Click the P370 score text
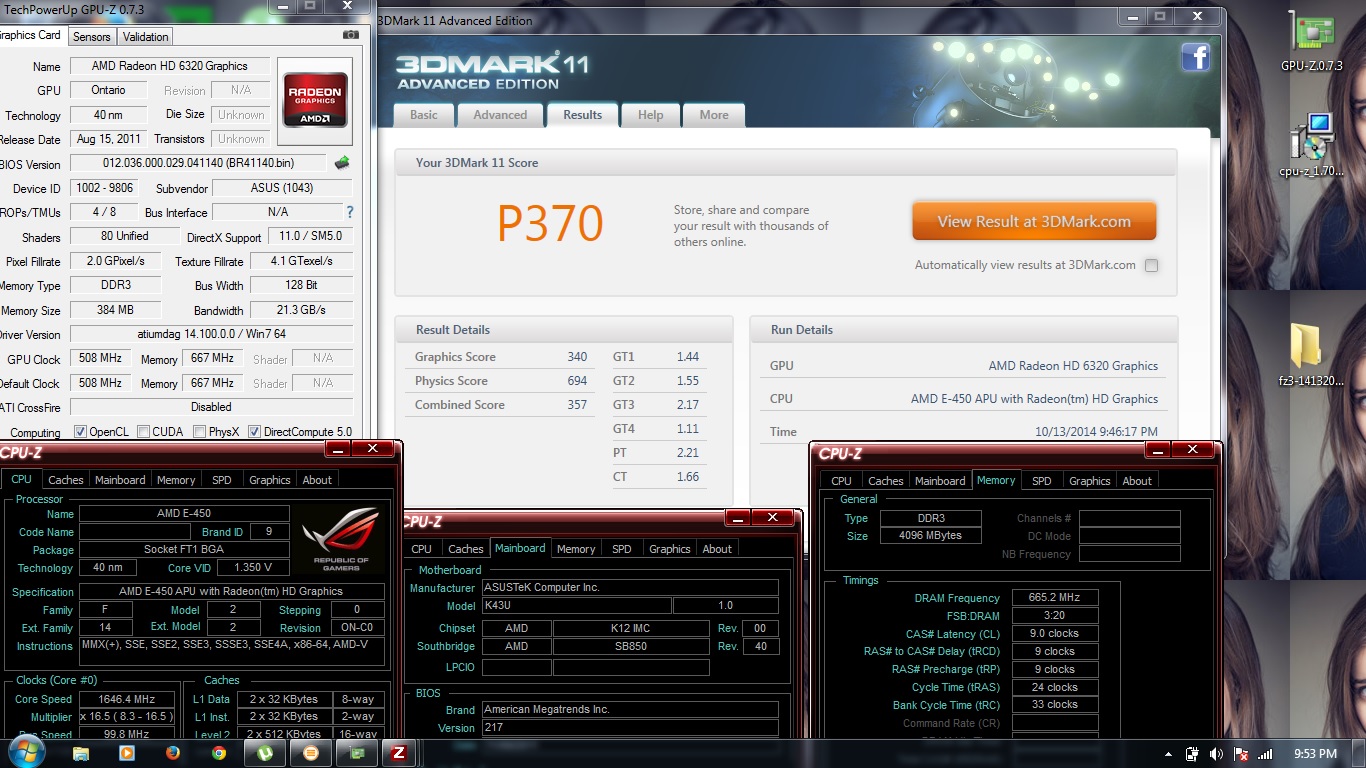Screen dimensions: 1366x768 pyautogui.click(x=550, y=224)
